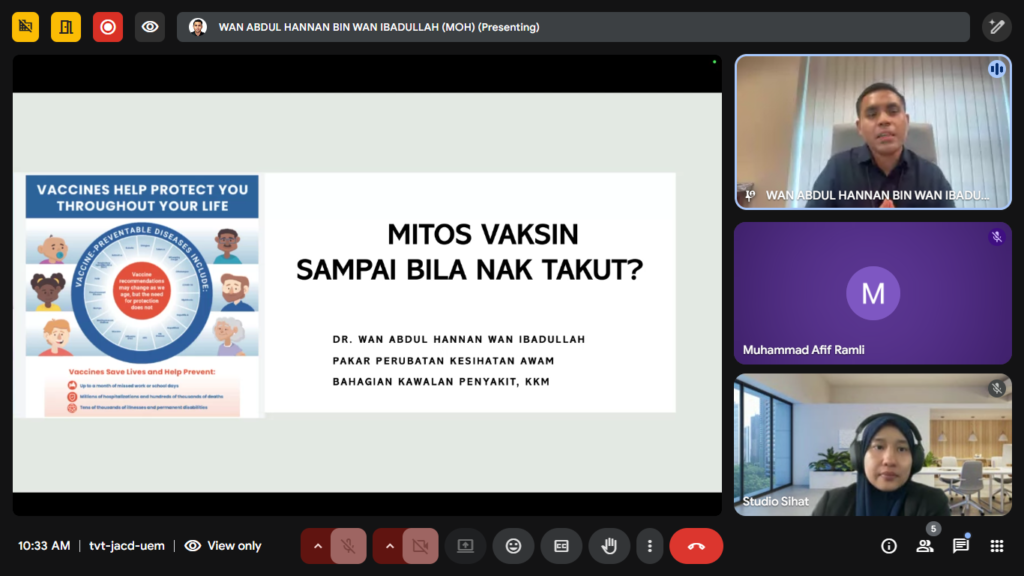Raise your hand
This screenshot has height=576, width=1024.
tap(609, 546)
